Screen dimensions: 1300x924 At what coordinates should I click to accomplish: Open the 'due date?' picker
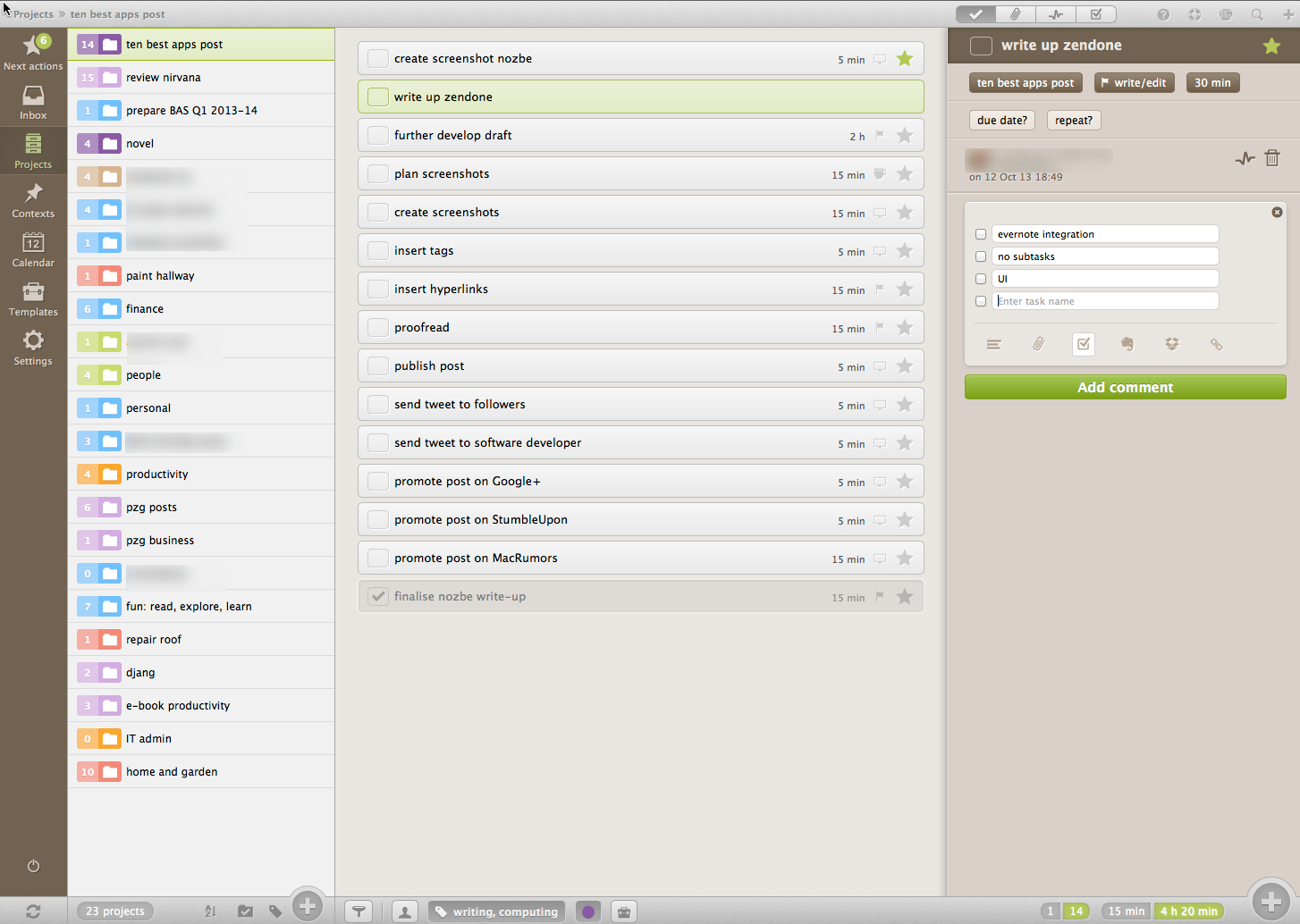pyautogui.click(x=1001, y=121)
